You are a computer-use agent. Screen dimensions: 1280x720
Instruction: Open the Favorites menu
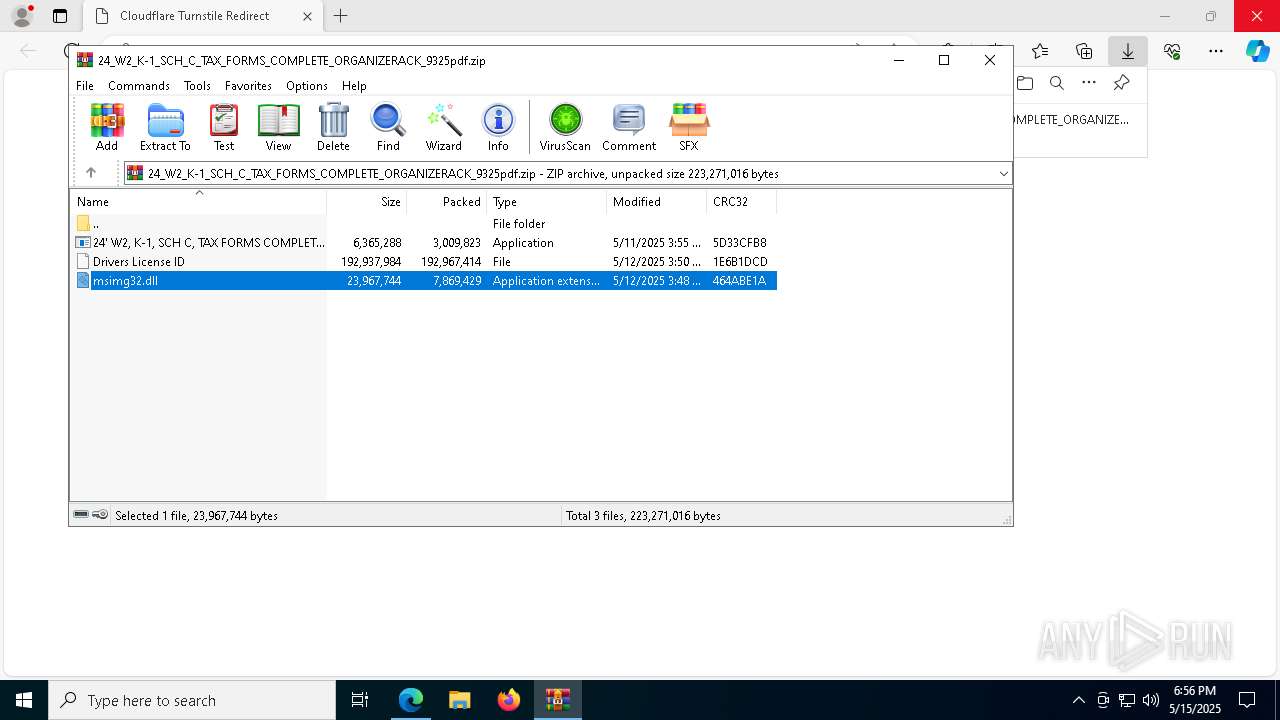tap(248, 86)
